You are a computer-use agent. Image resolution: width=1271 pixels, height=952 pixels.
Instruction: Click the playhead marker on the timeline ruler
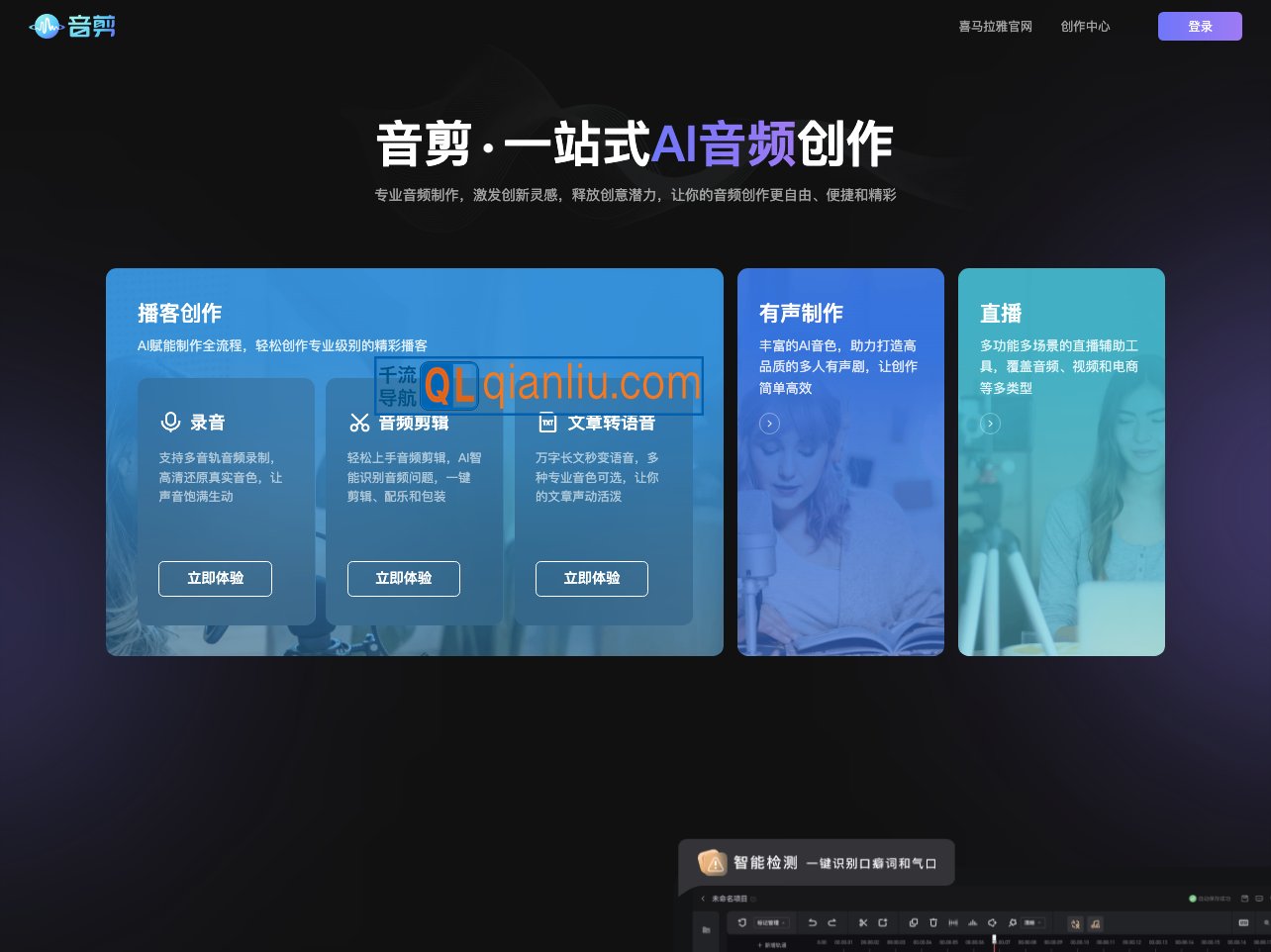tap(994, 937)
